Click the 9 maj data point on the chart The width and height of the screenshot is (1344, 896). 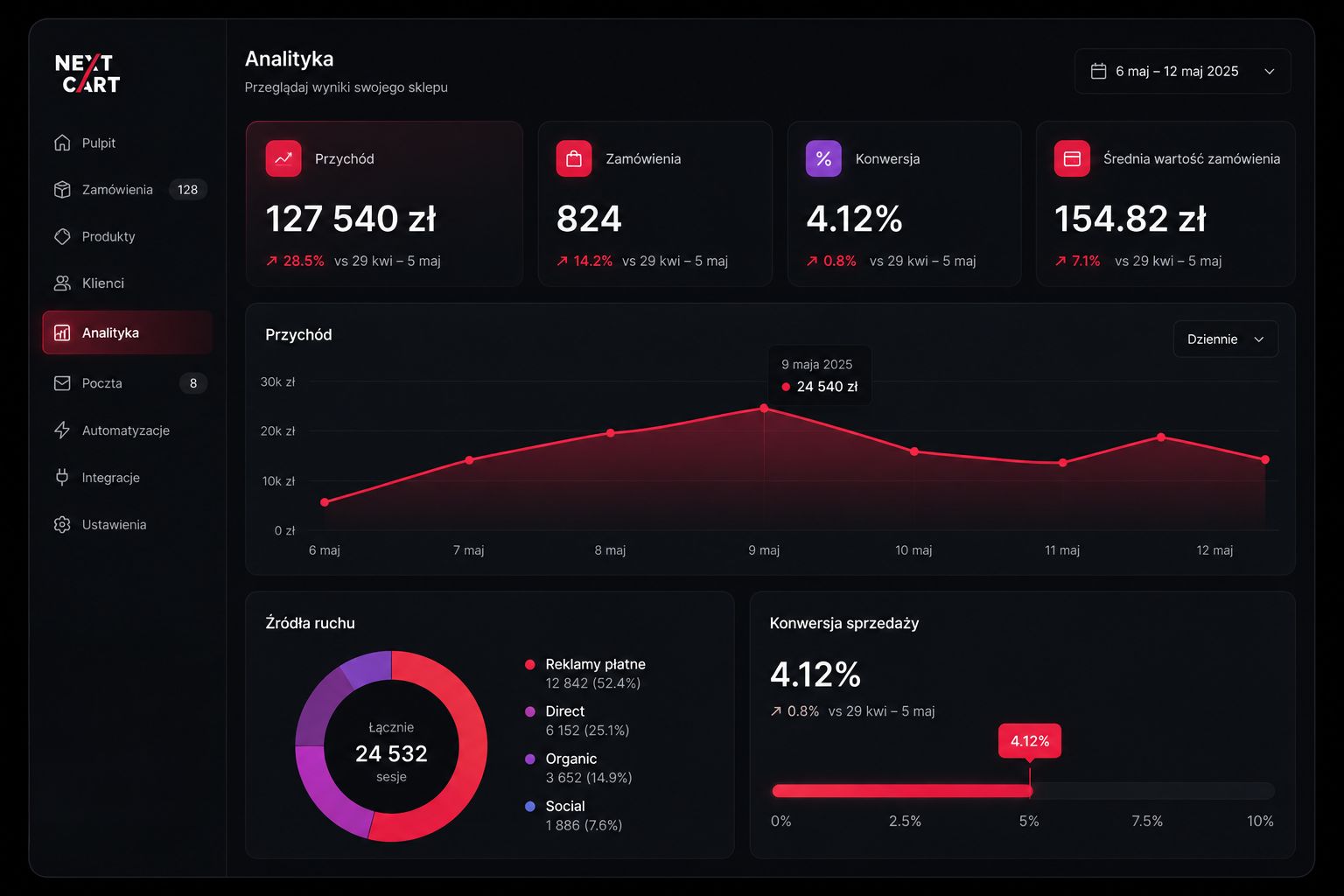[x=764, y=409]
